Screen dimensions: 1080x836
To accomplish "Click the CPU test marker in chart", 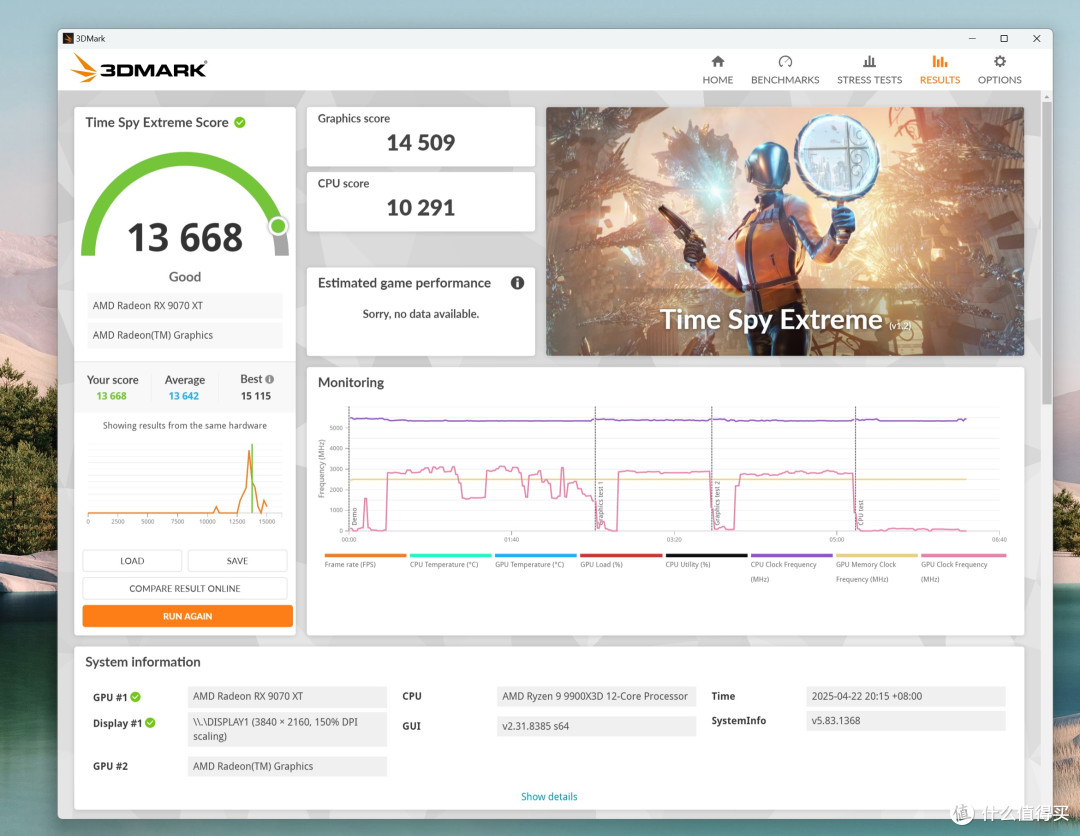I will pyautogui.click(x=860, y=514).
